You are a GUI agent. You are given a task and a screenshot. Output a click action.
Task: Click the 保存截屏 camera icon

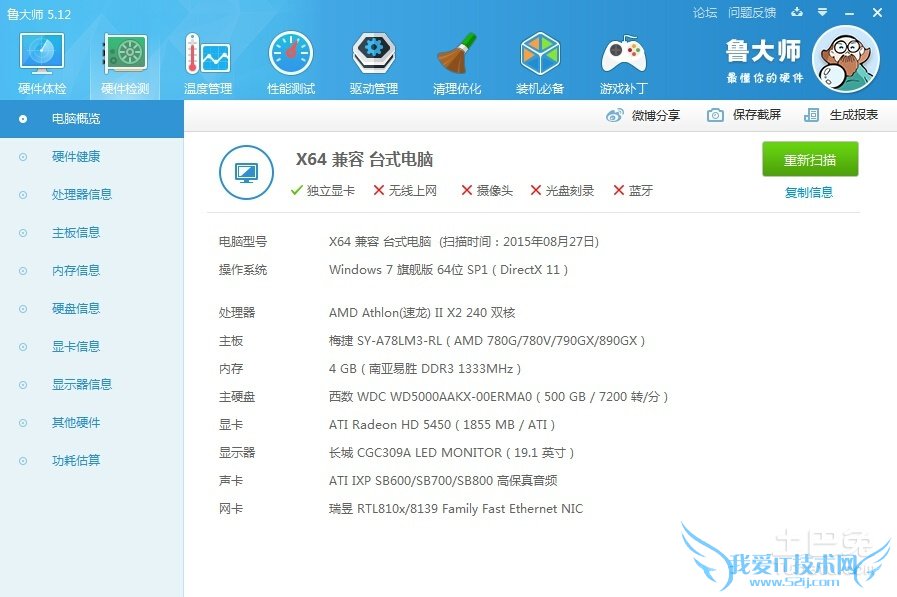[x=715, y=115]
